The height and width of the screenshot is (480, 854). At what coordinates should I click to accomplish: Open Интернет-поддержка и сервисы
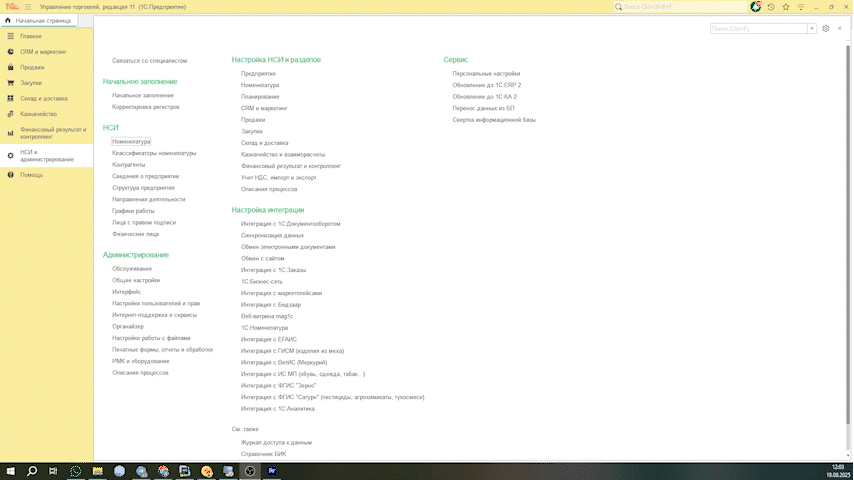(x=154, y=315)
